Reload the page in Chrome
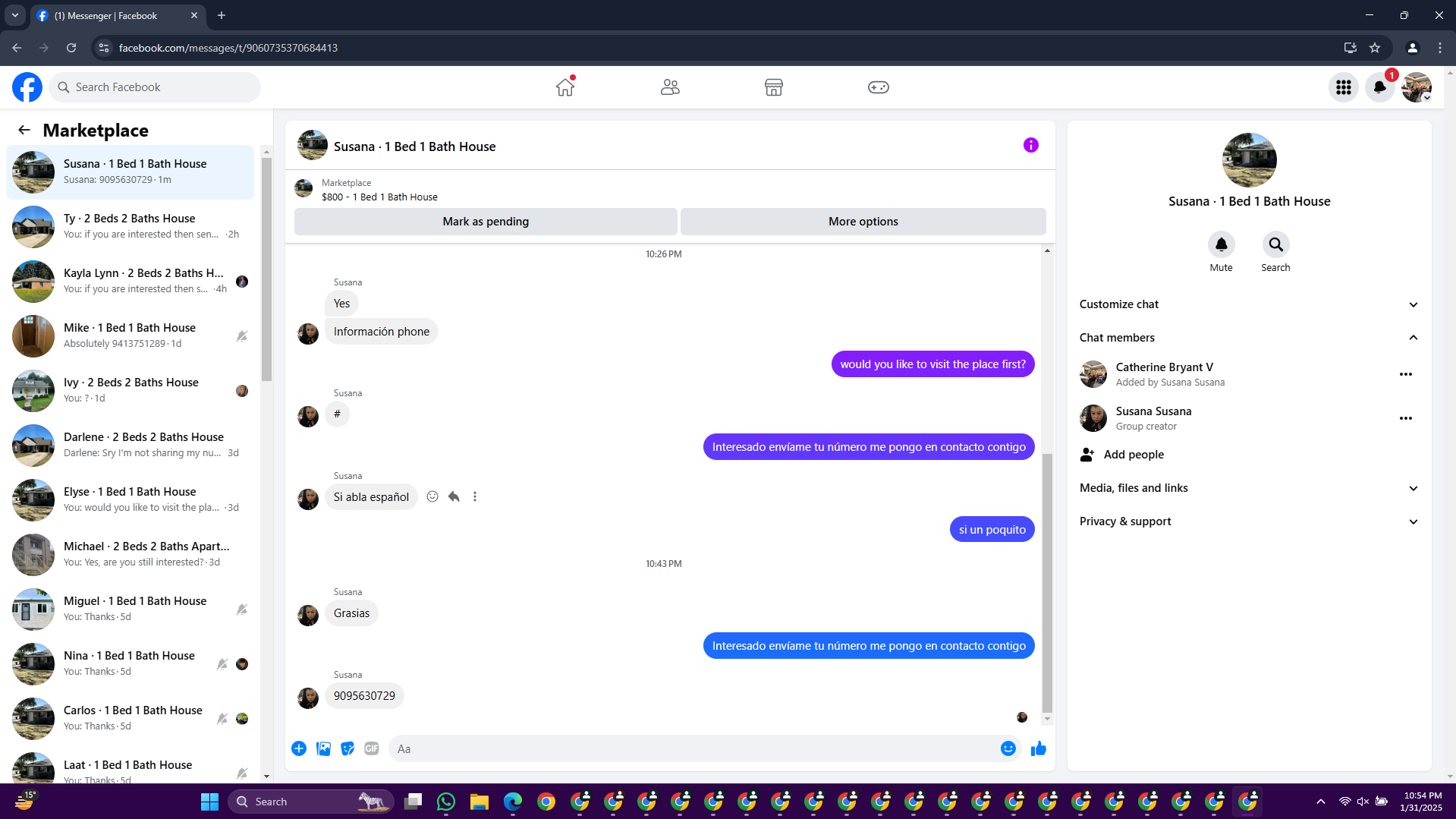Screen dimensions: 1456x819 pos(71,48)
